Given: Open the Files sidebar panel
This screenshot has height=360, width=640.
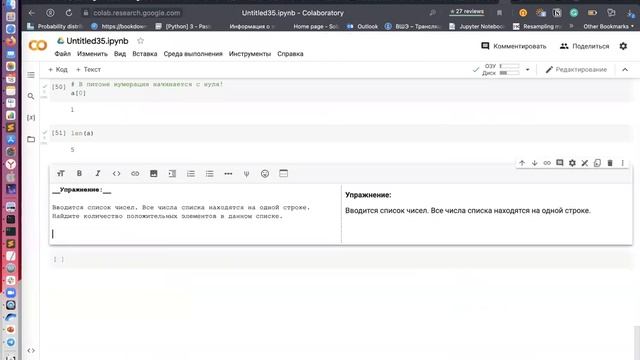Looking at the screenshot, I should (x=31, y=139).
